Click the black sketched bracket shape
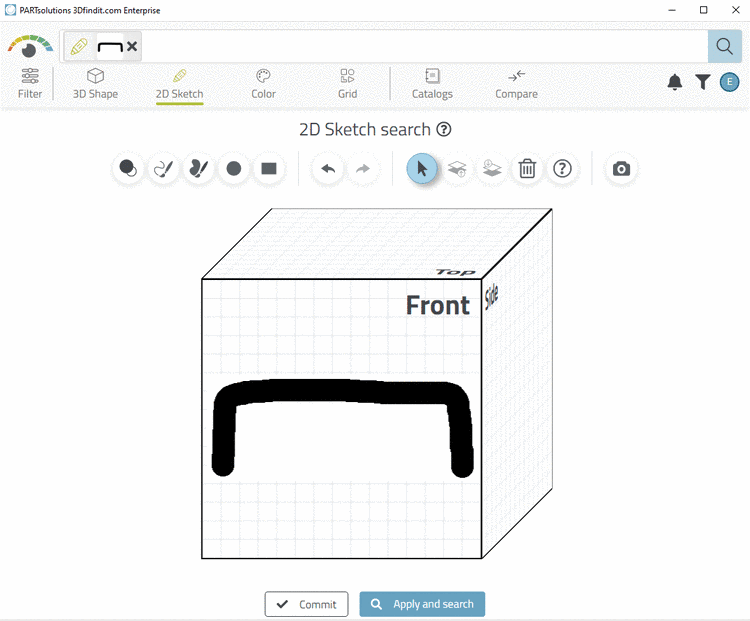Viewport: 750px width, 621px height. (x=342, y=391)
